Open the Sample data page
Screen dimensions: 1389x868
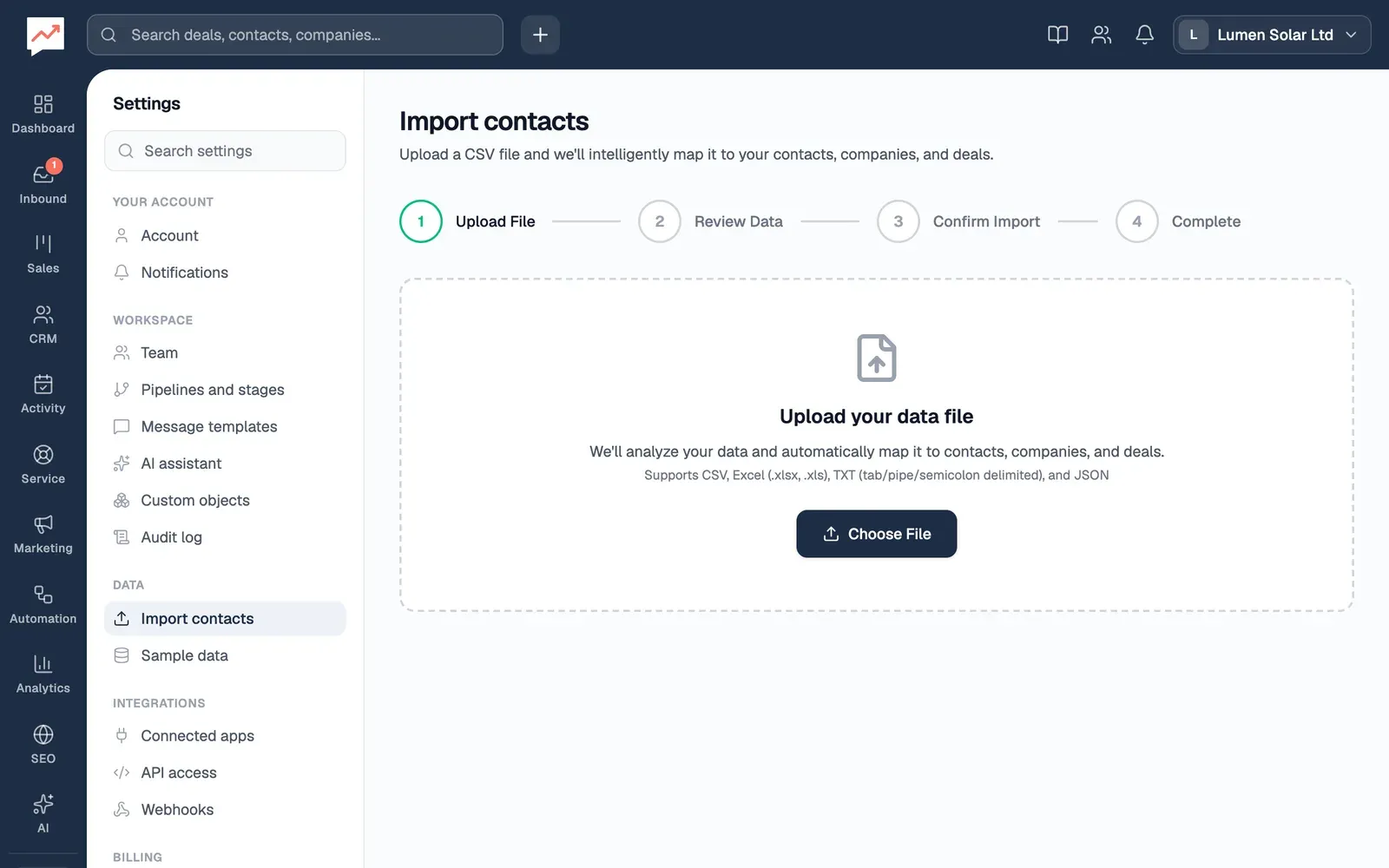[x=225, y=655]
